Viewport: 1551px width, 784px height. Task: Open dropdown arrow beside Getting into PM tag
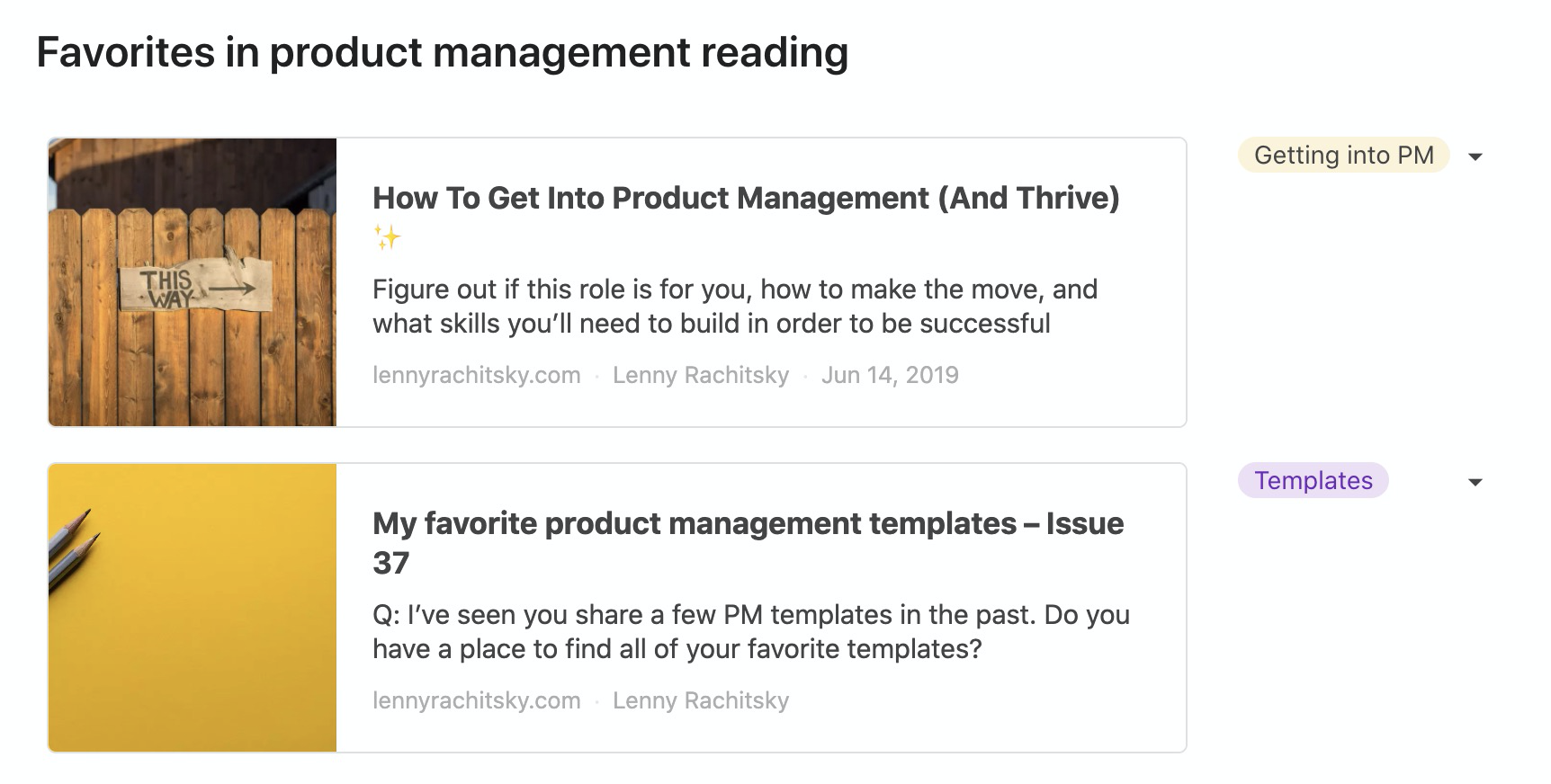[x=1475, y=156]
